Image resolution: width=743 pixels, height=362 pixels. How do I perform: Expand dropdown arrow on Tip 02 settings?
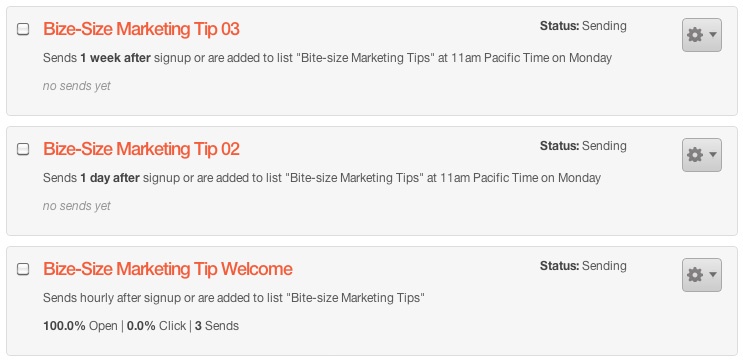tap(713, 154)
